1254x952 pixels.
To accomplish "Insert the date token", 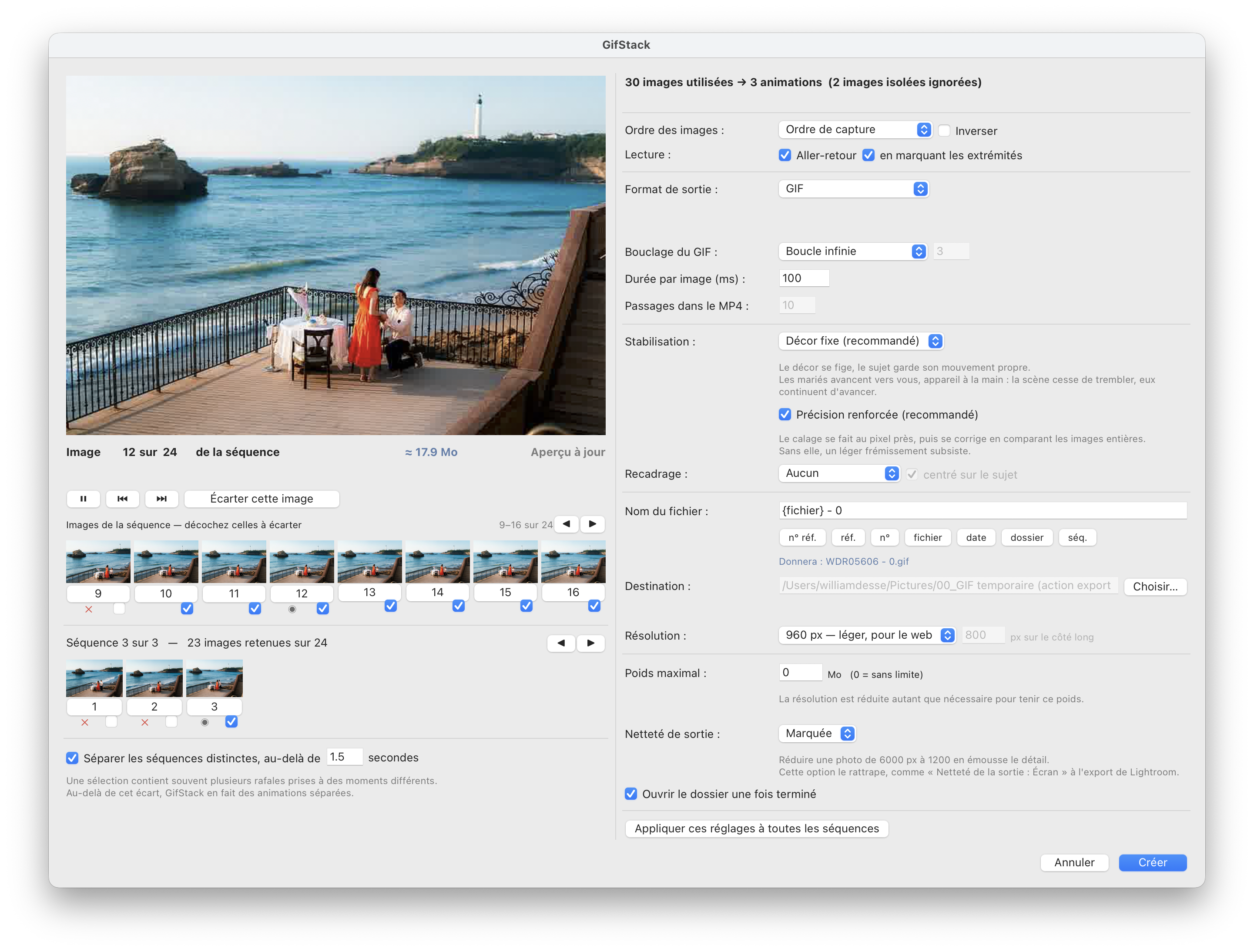I will pos(976,538).
